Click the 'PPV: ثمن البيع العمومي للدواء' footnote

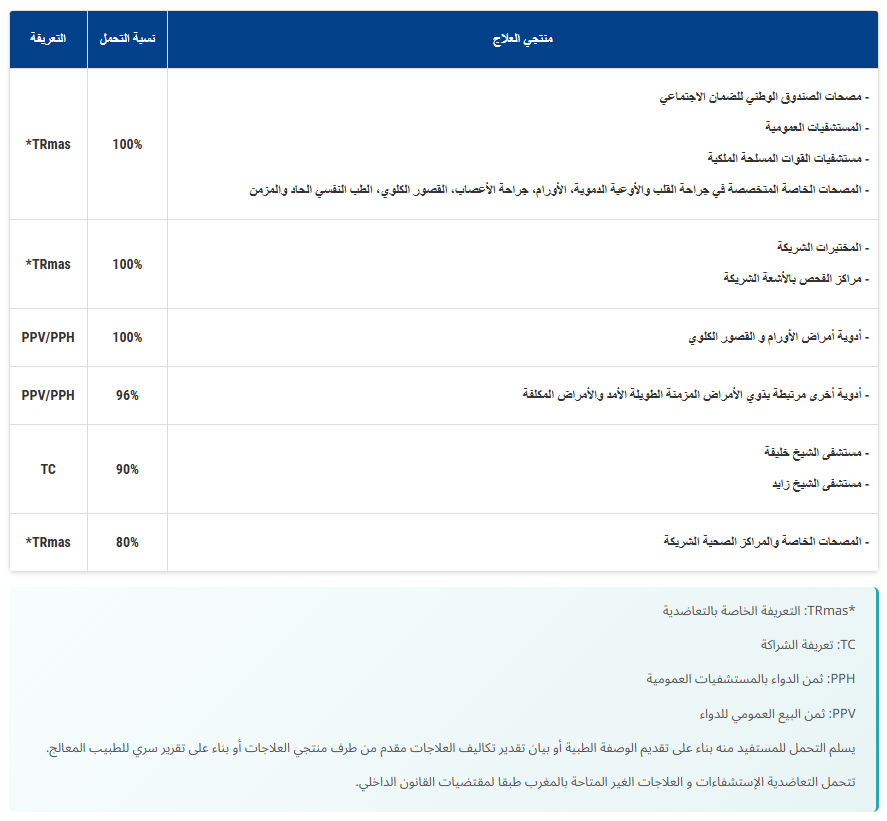777,714
